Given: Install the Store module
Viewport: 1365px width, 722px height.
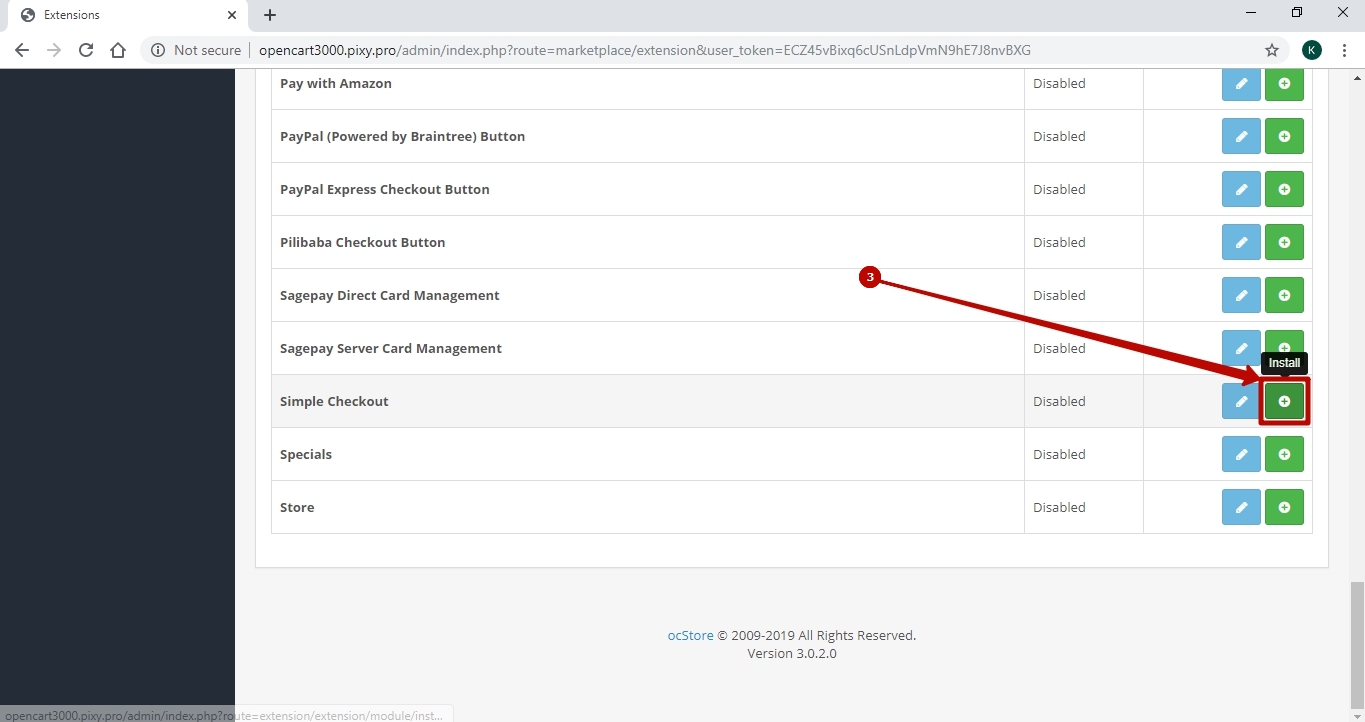Looking at the screenshot, I should [x=1284, y=507].
